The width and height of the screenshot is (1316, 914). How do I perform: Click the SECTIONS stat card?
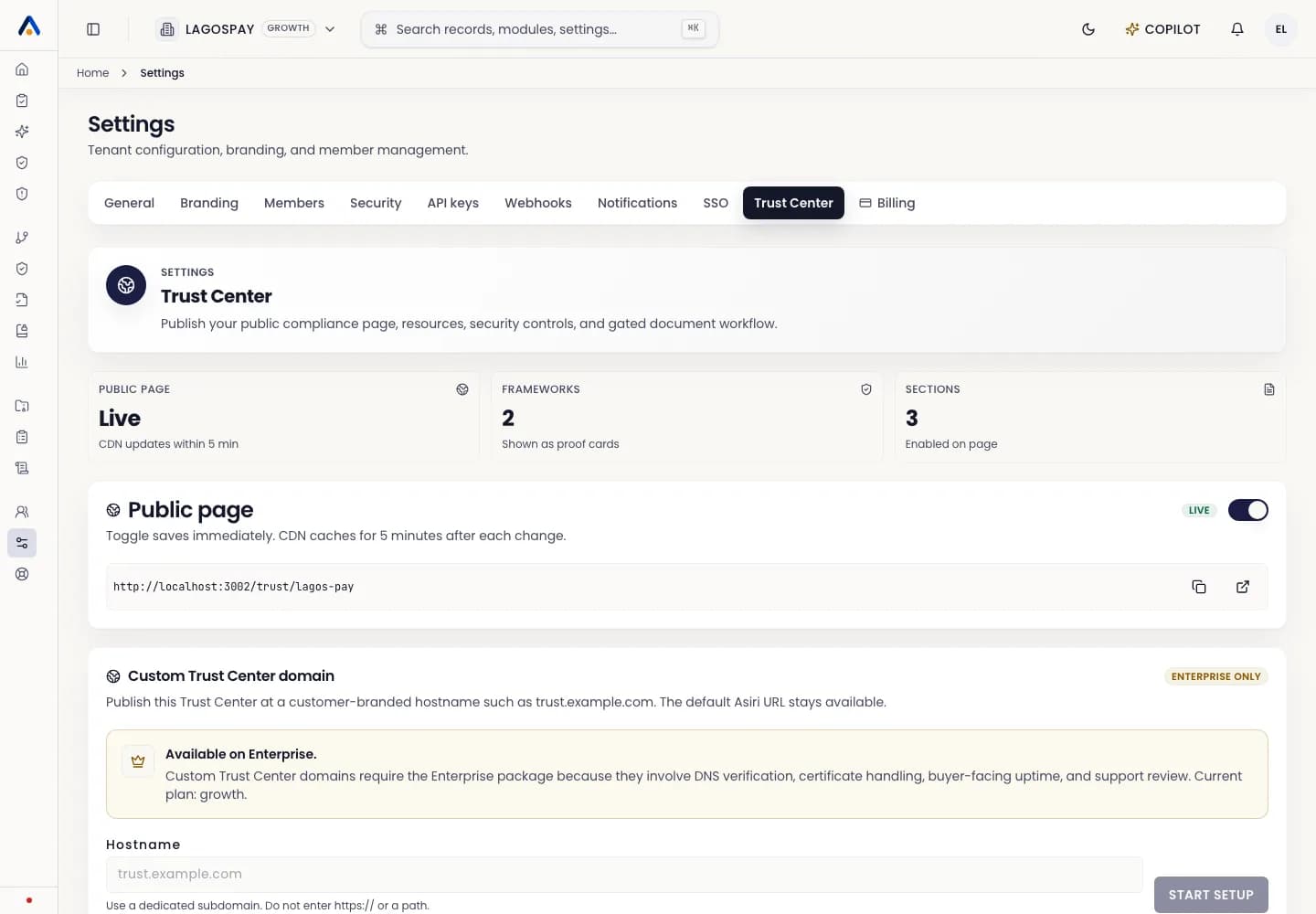1090,417
